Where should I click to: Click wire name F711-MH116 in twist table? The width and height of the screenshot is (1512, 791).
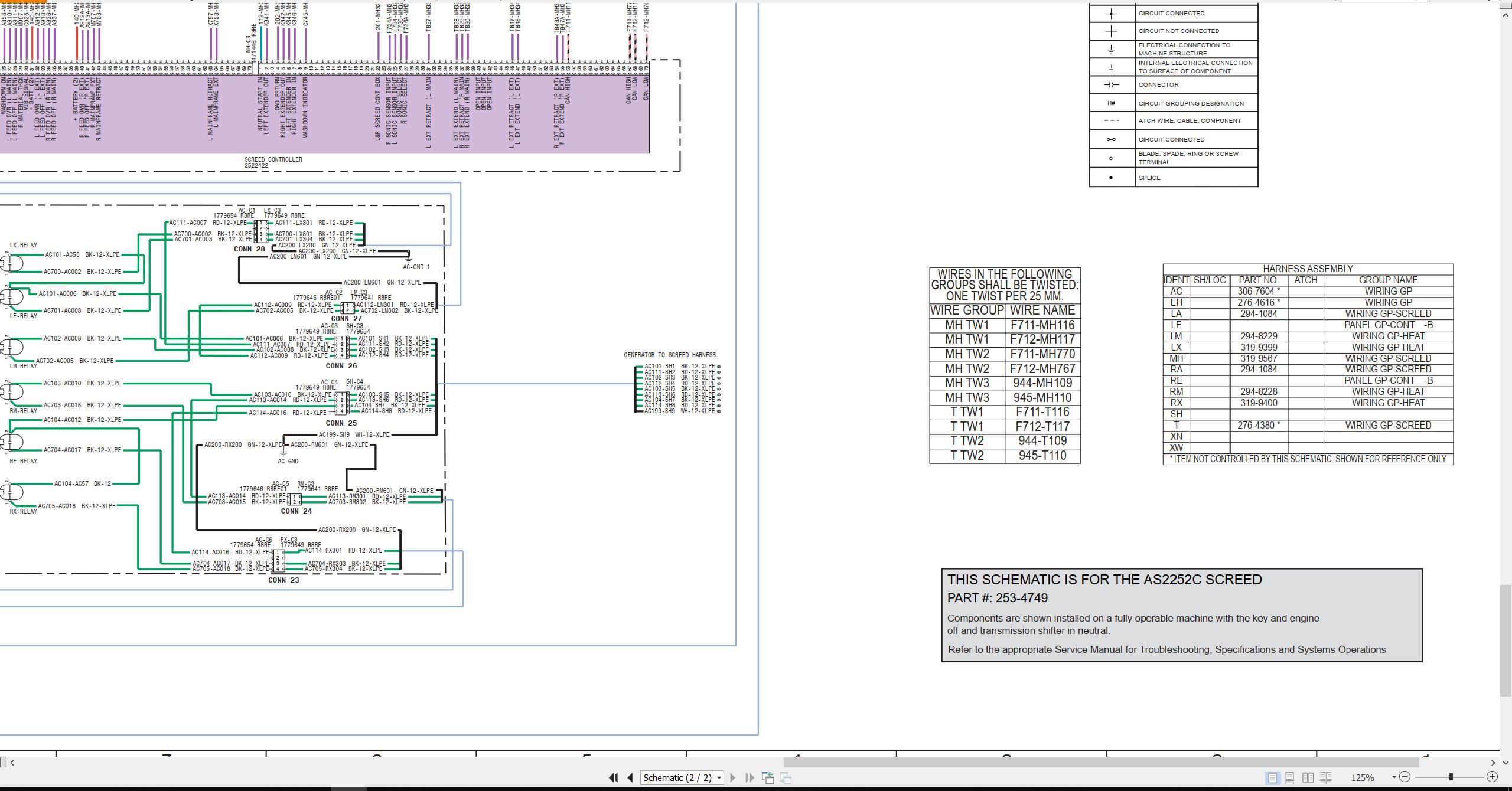1042,325
